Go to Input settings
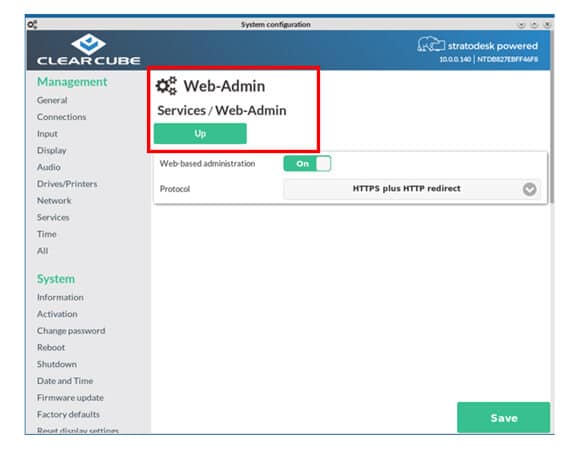 click(x=47, y=134)
